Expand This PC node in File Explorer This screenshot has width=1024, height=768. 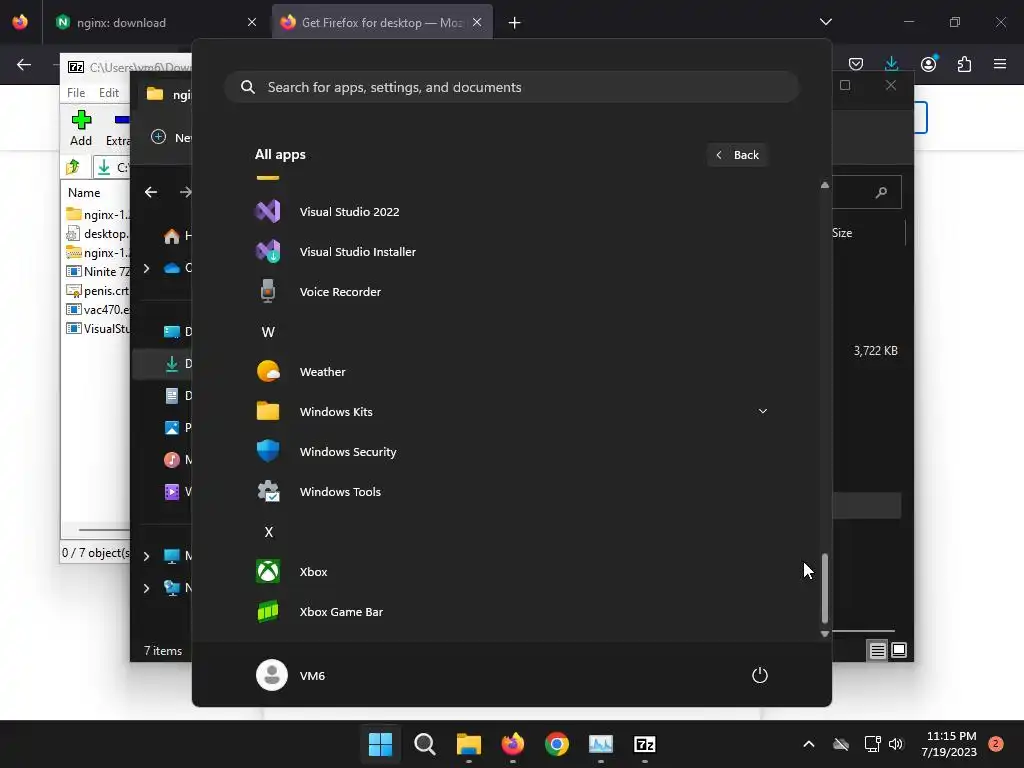pyautogui.click(x=146, y=556)
